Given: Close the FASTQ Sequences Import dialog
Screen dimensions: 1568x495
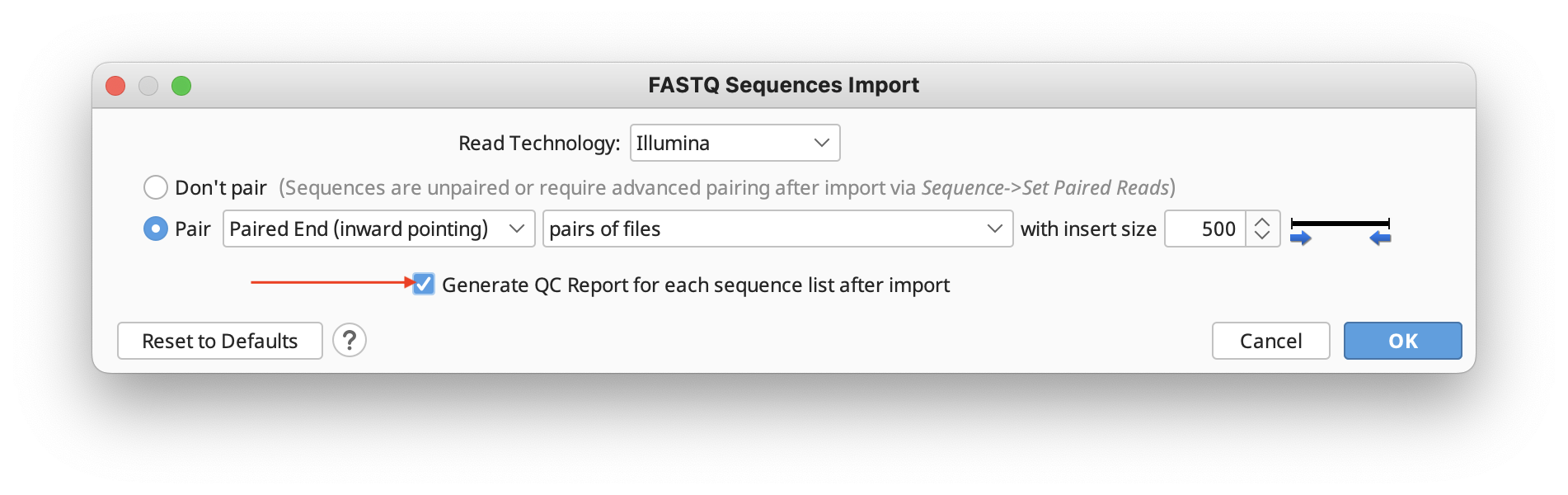Looking at the screenshot, I should pos(115,86).
